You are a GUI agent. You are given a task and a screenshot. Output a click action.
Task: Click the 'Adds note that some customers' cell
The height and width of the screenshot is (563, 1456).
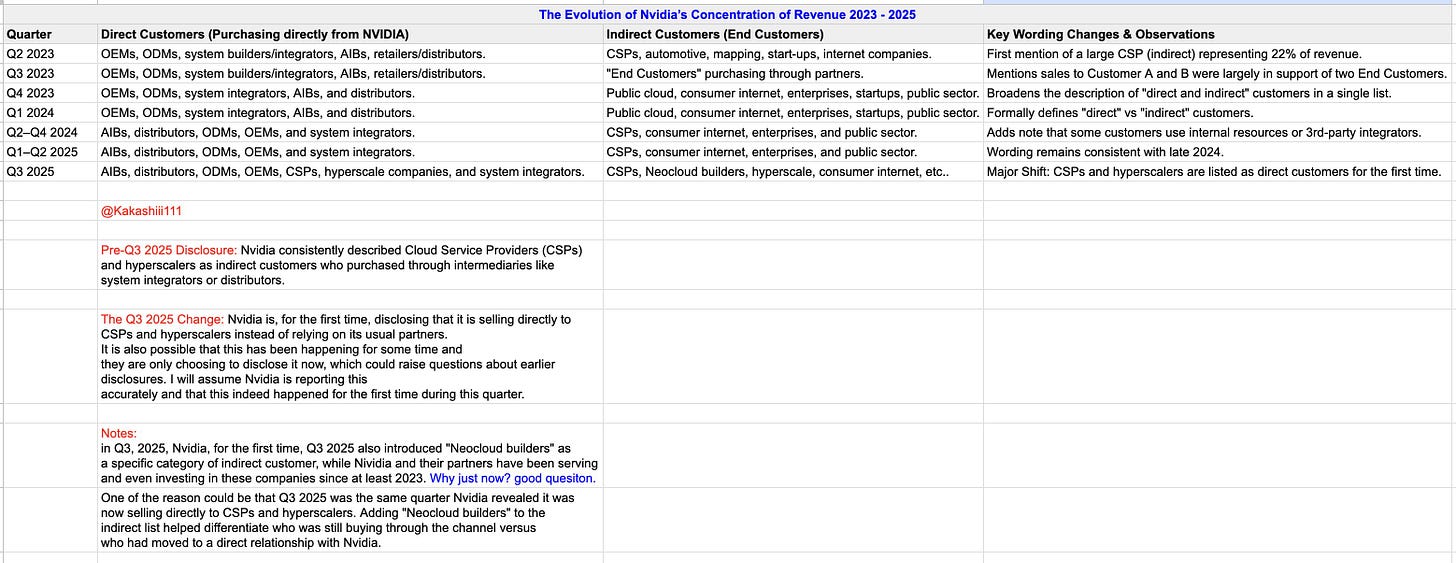pos(1219,132)
